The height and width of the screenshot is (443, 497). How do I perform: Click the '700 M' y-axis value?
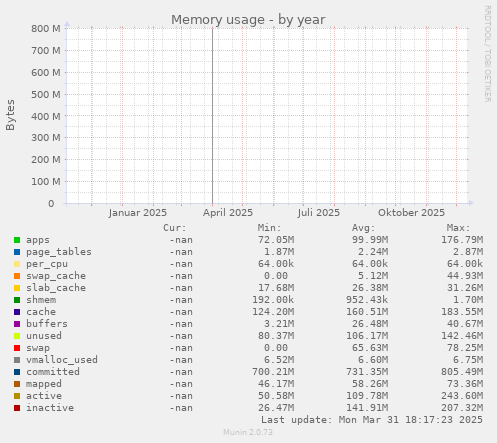click(x=46, y=51)
